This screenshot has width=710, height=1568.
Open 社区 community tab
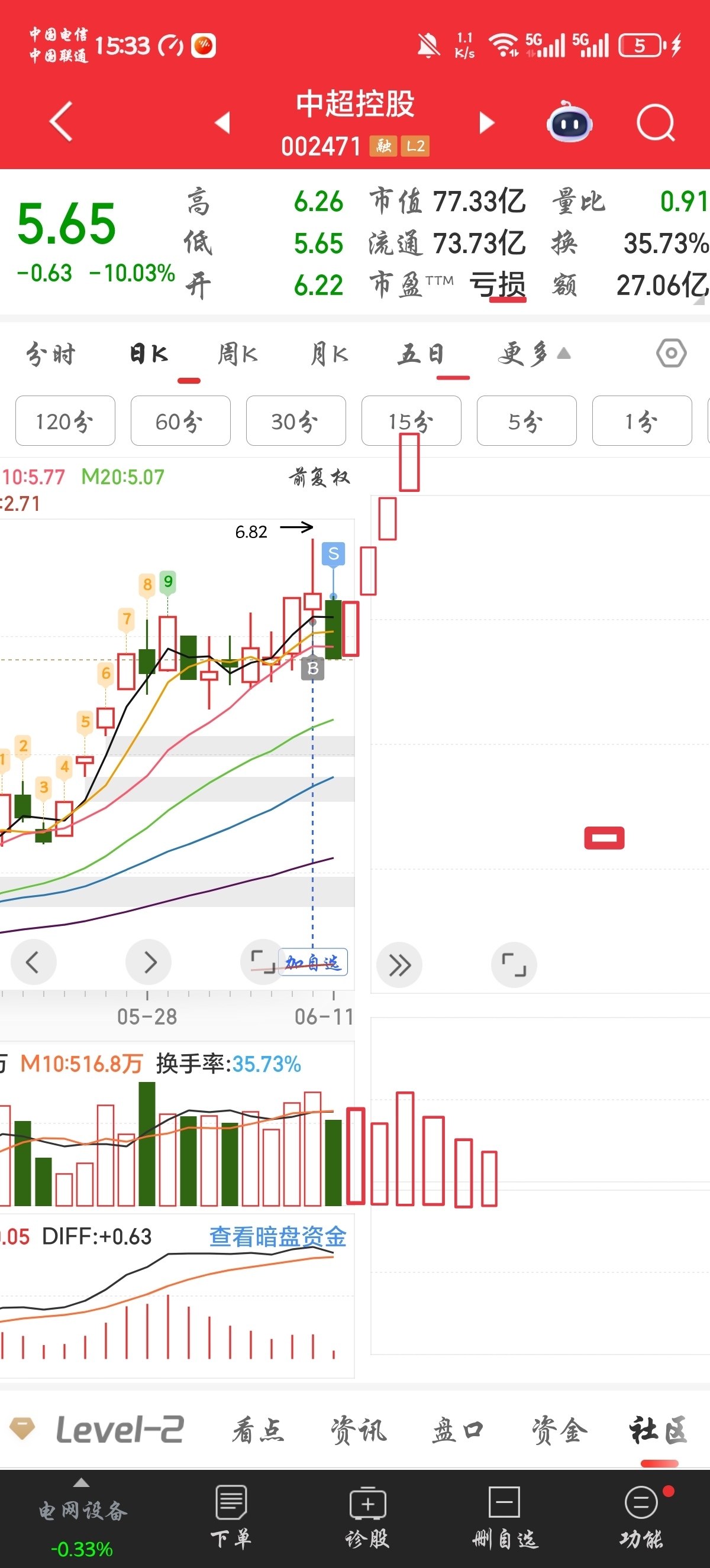tap(660, 1430)
